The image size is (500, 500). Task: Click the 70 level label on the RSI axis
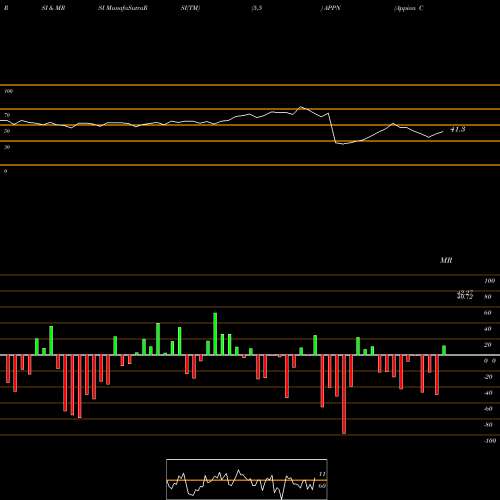(x=7, y=115)
